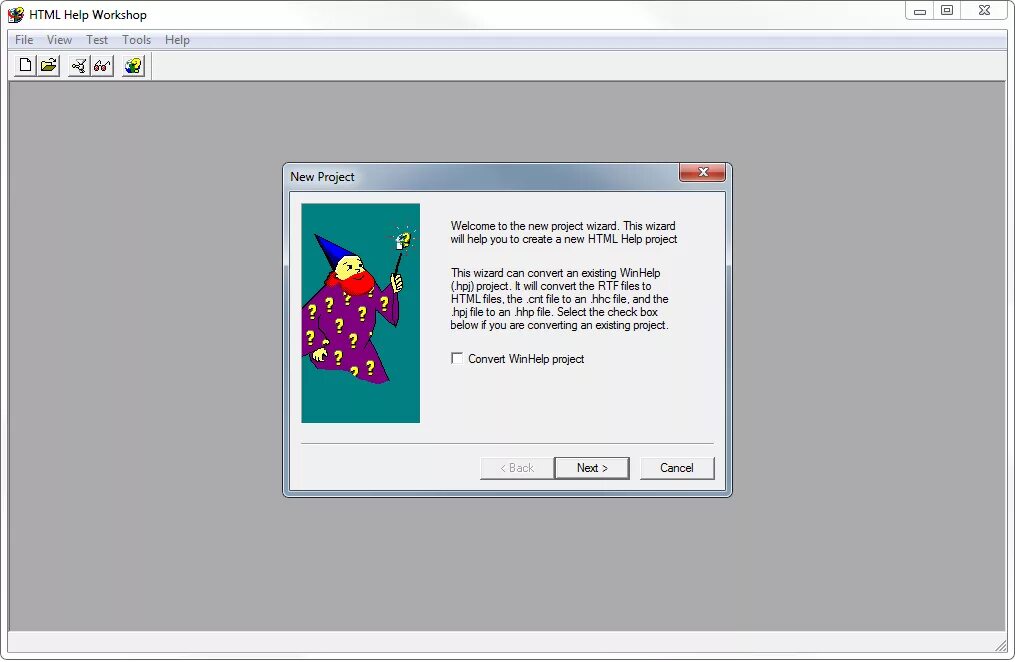Click the New Project dialog title

click(x=322, y=177)
